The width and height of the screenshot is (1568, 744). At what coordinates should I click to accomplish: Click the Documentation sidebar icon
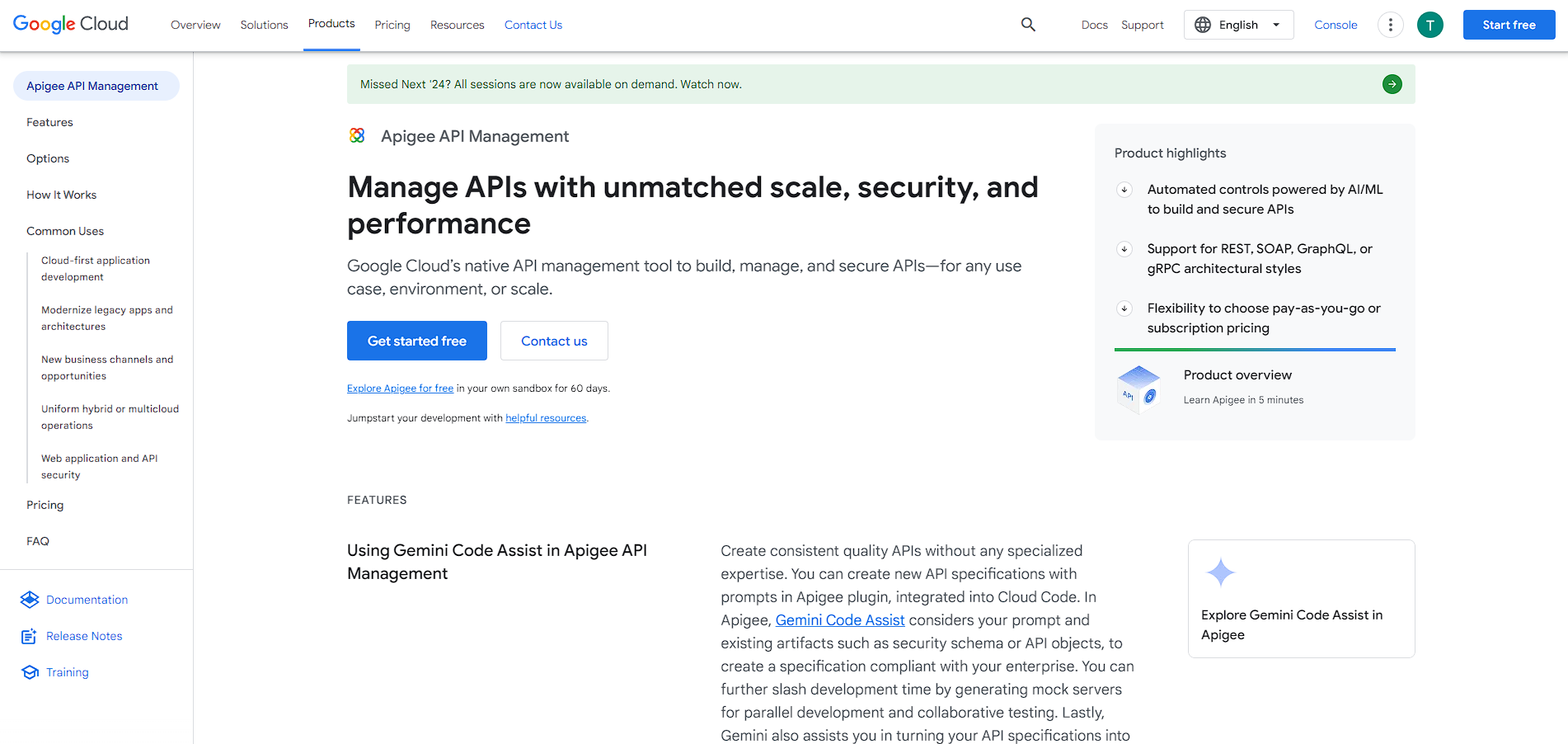coord(30,600)
